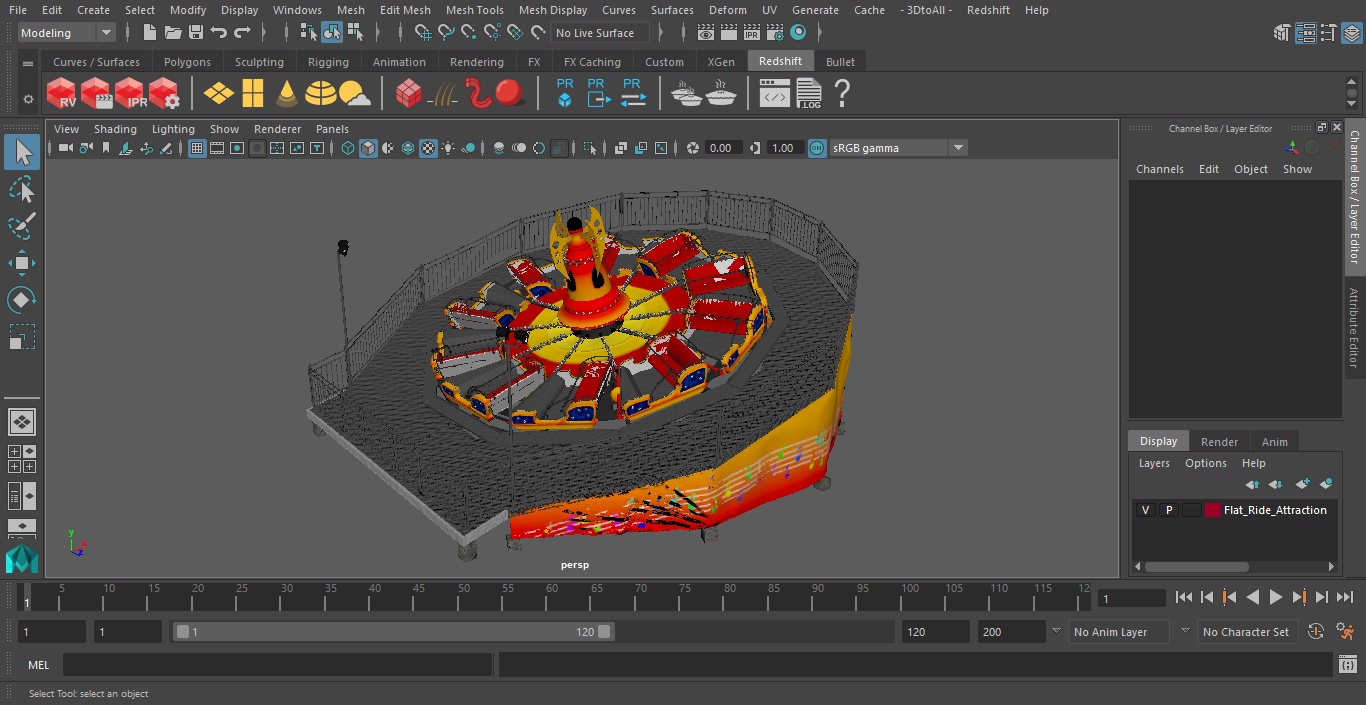Switch to the XGen shelf tab
1366x705 pixels.
tap(721, 62)
